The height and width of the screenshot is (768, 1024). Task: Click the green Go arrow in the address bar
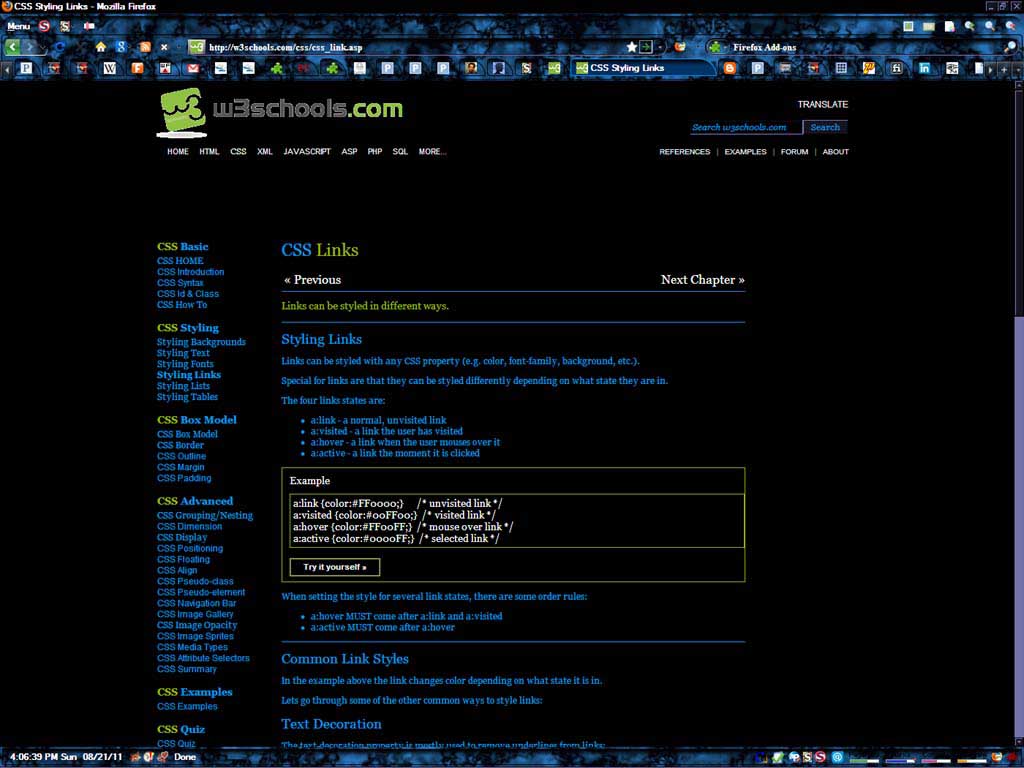(646, 47)
